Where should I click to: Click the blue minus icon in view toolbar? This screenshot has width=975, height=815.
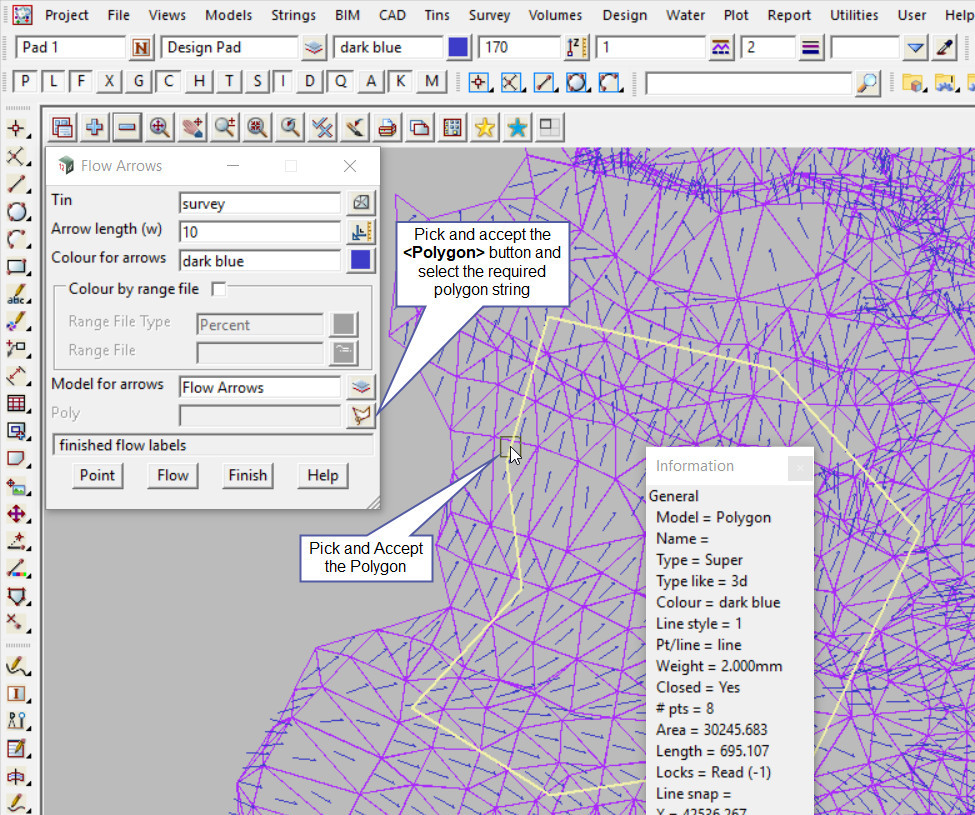click(127, 127)
